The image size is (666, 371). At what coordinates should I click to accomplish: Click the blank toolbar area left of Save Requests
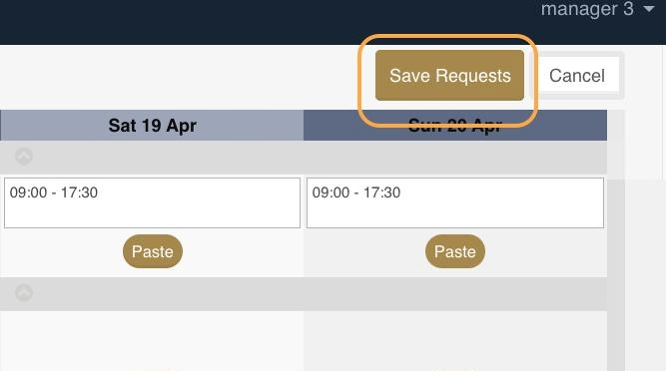click(x=178, y=76)
